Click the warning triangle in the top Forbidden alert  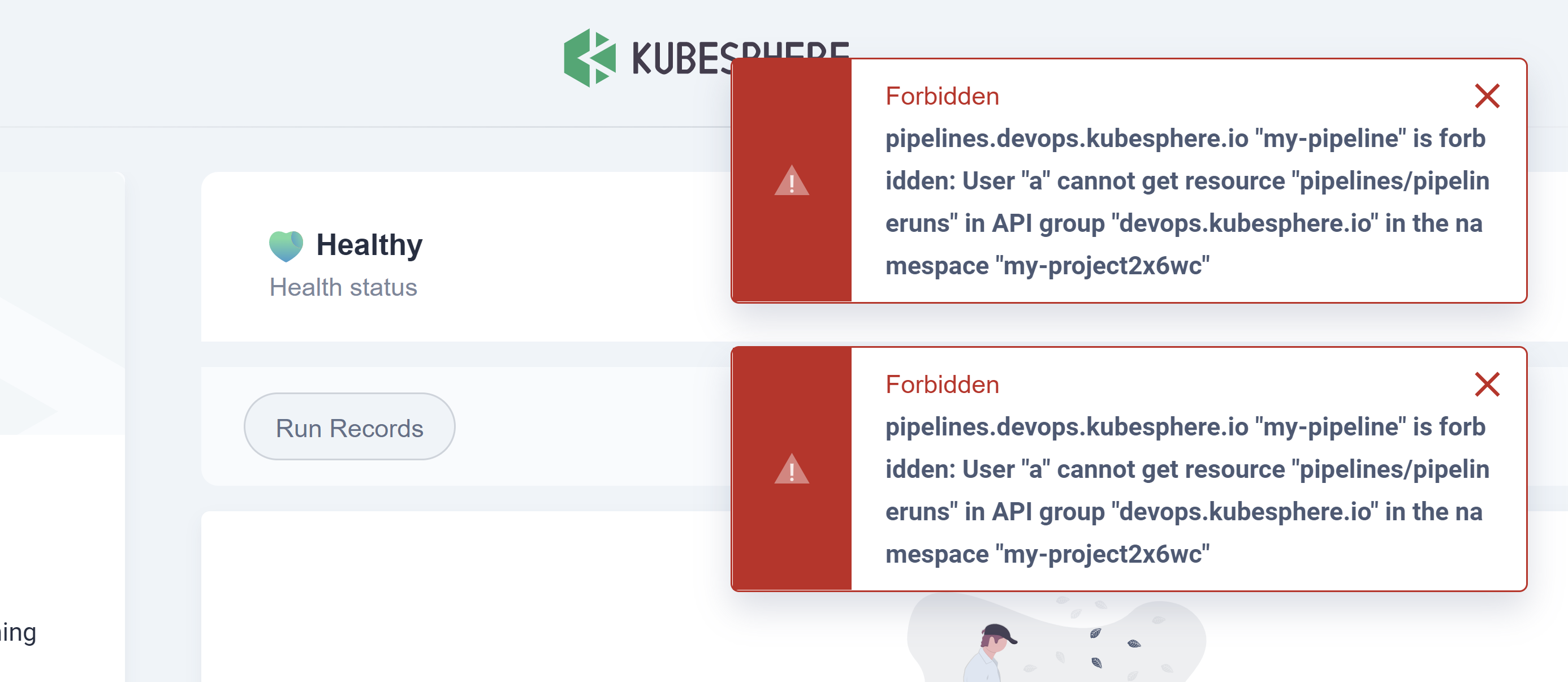pos(791,183)
